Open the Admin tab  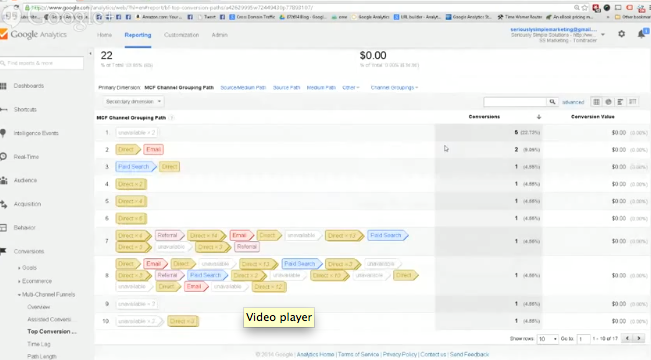coord(220,35)
